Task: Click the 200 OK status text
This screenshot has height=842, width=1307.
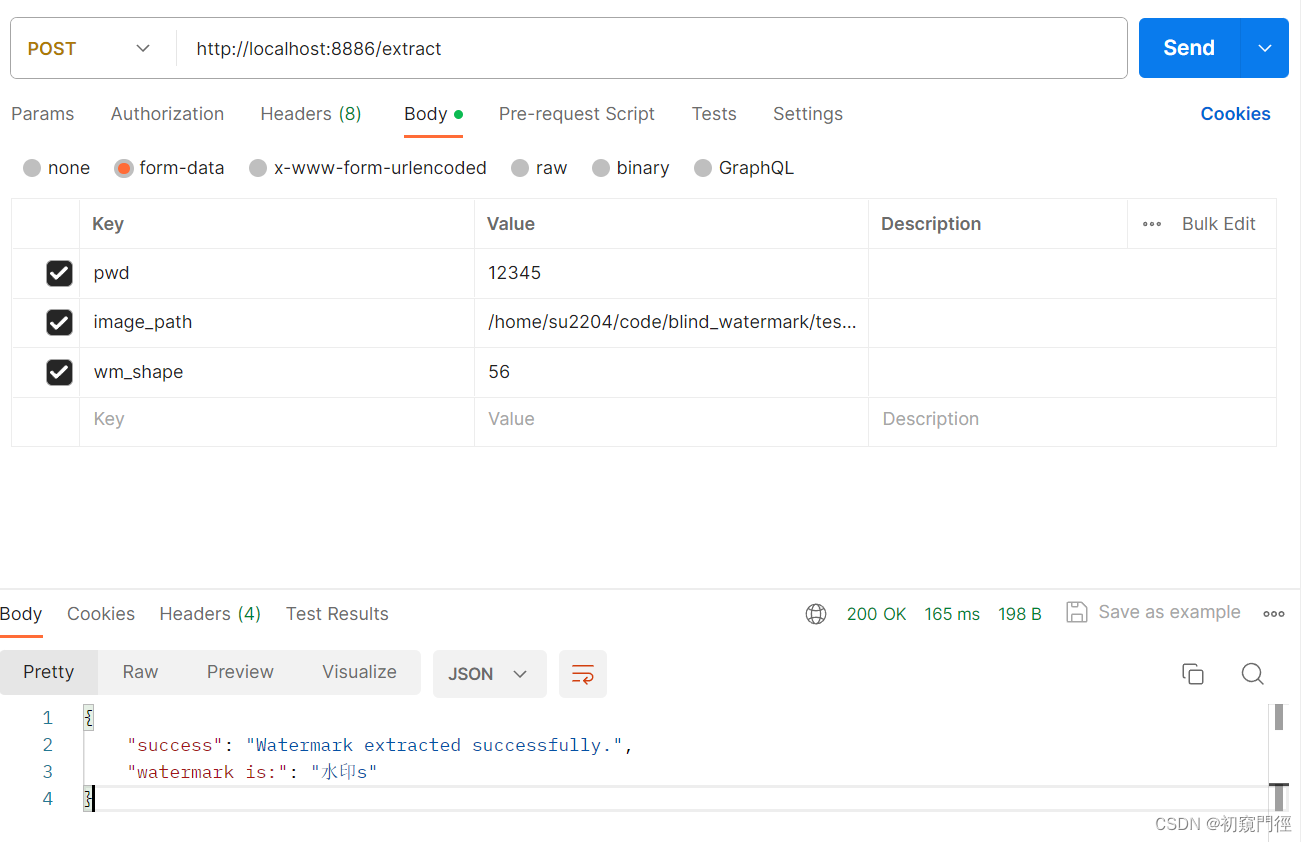Action: (876, 614)
